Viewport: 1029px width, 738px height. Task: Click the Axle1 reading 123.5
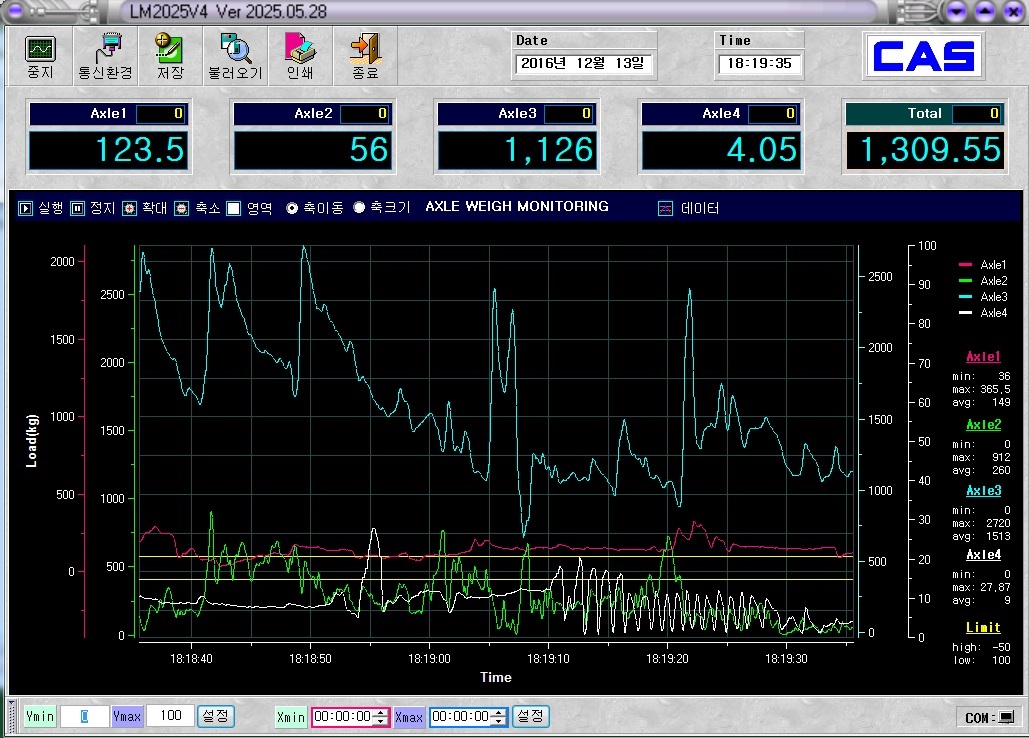click(x=108, y=150)
